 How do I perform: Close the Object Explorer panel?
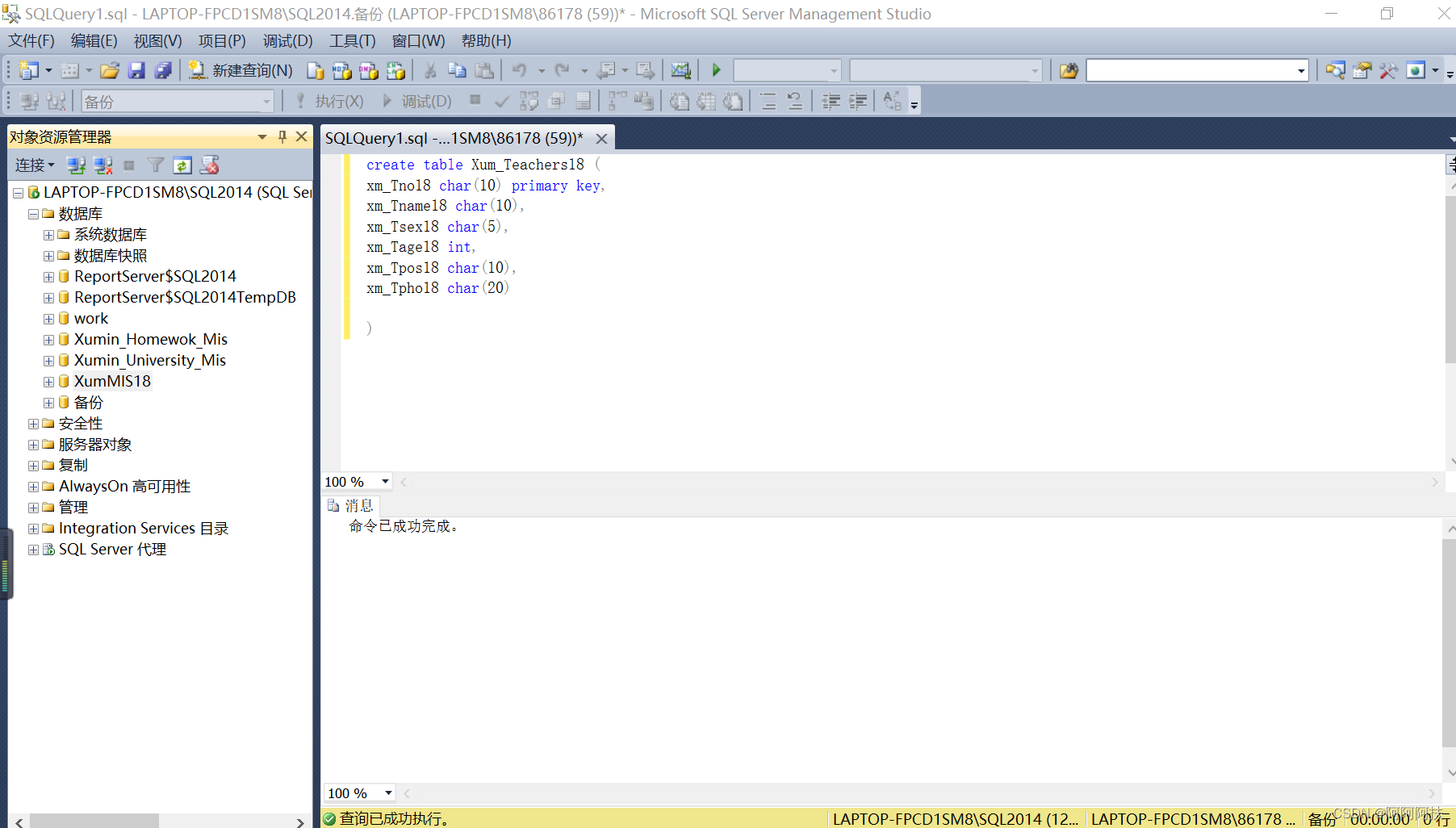(302, 137)
